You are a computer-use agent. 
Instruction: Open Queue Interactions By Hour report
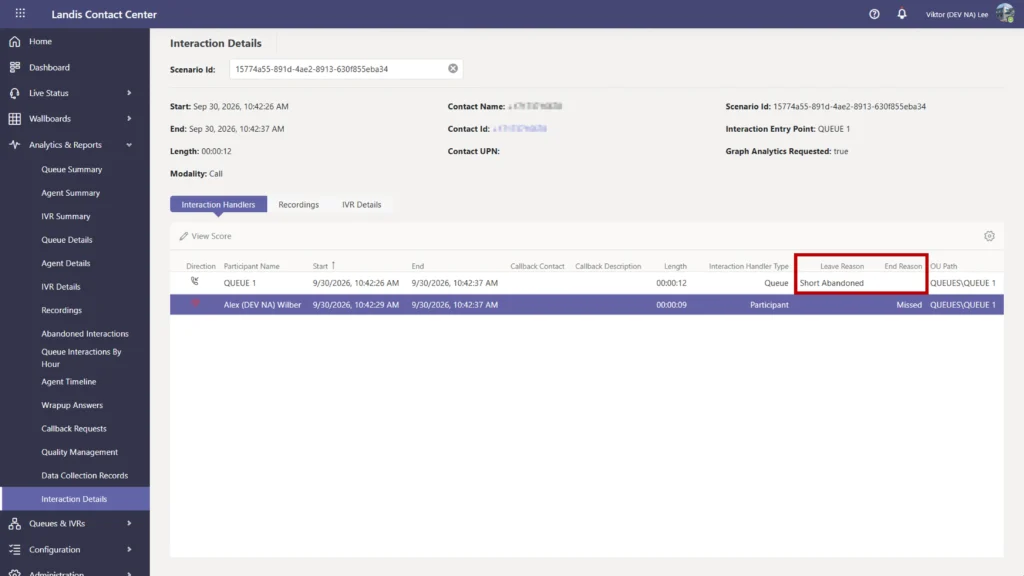pos(81,358)
